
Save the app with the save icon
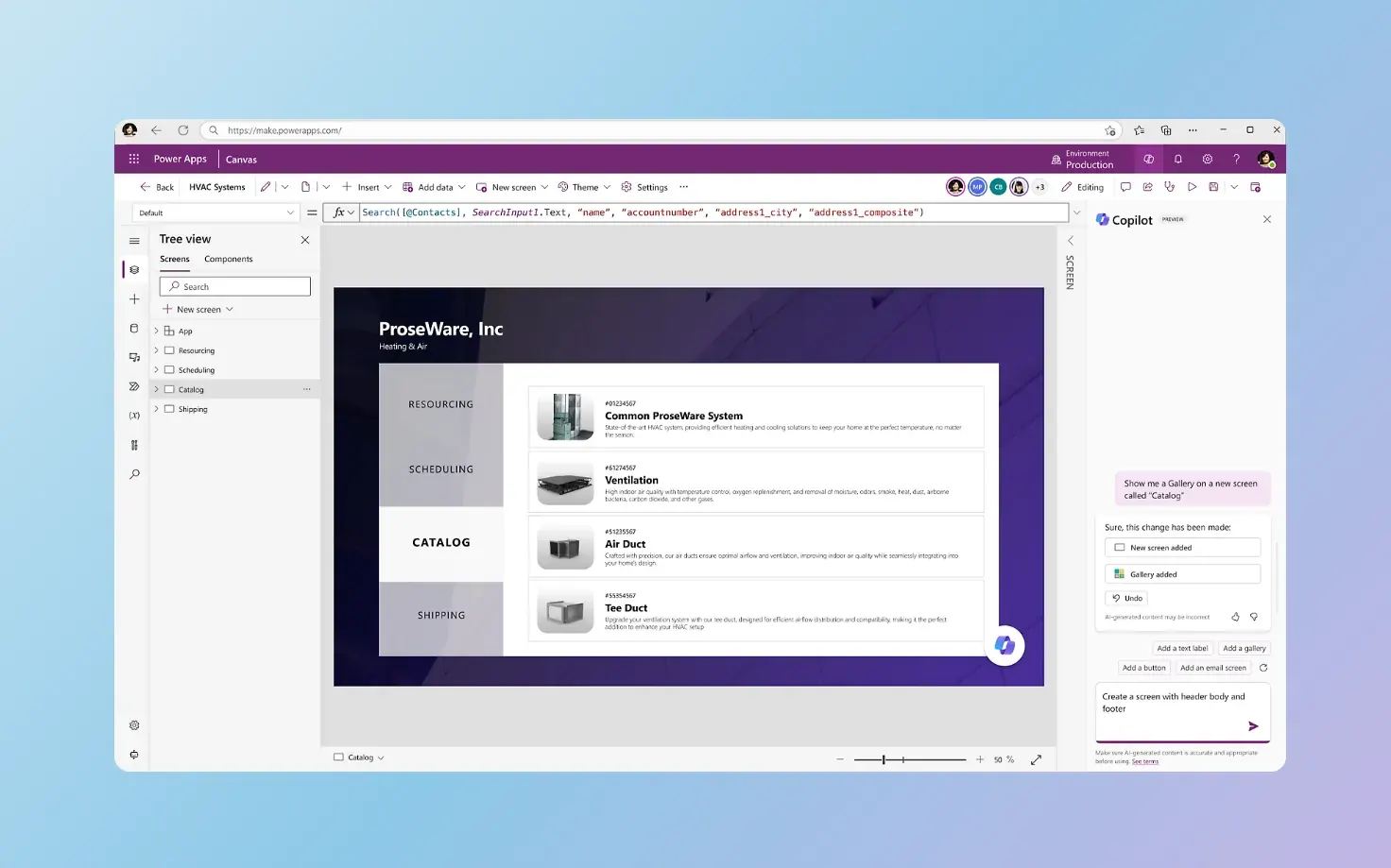(1213, 187)
